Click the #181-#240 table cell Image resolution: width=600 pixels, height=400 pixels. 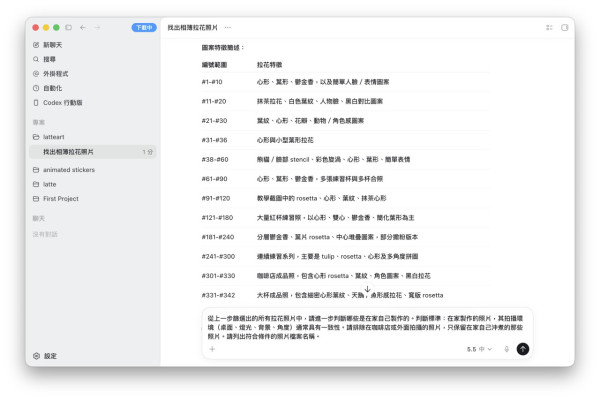pos(218,237)
